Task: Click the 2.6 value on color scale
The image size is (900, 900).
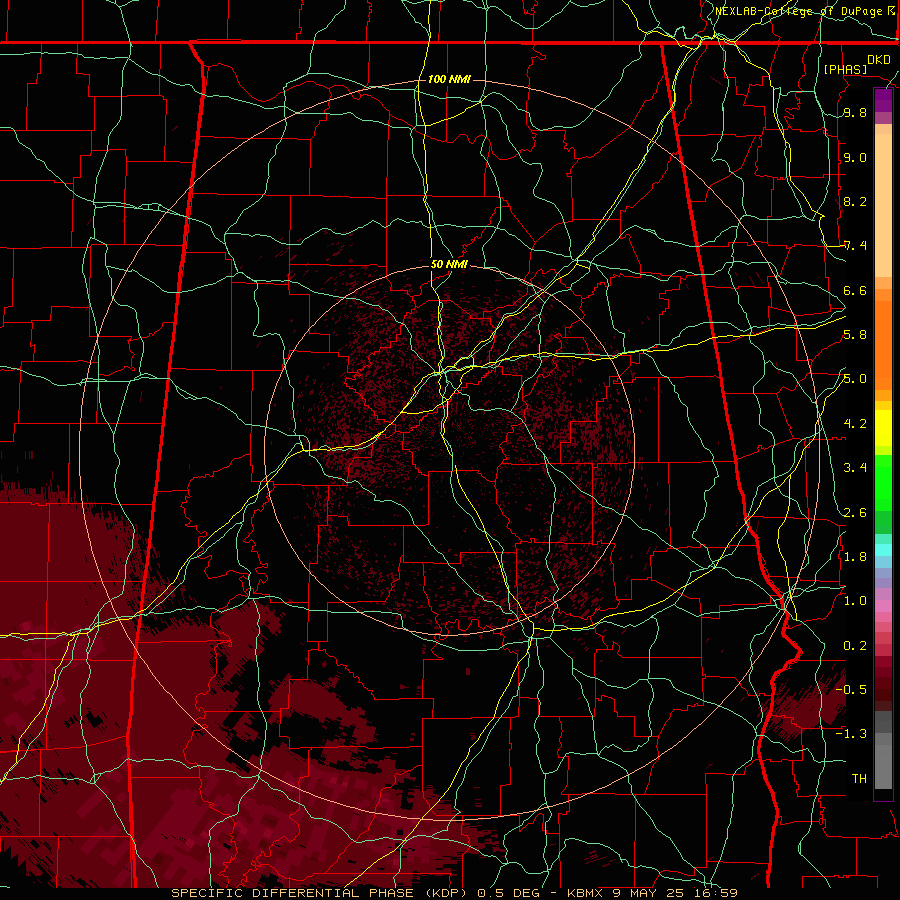Action: (855, 513)
